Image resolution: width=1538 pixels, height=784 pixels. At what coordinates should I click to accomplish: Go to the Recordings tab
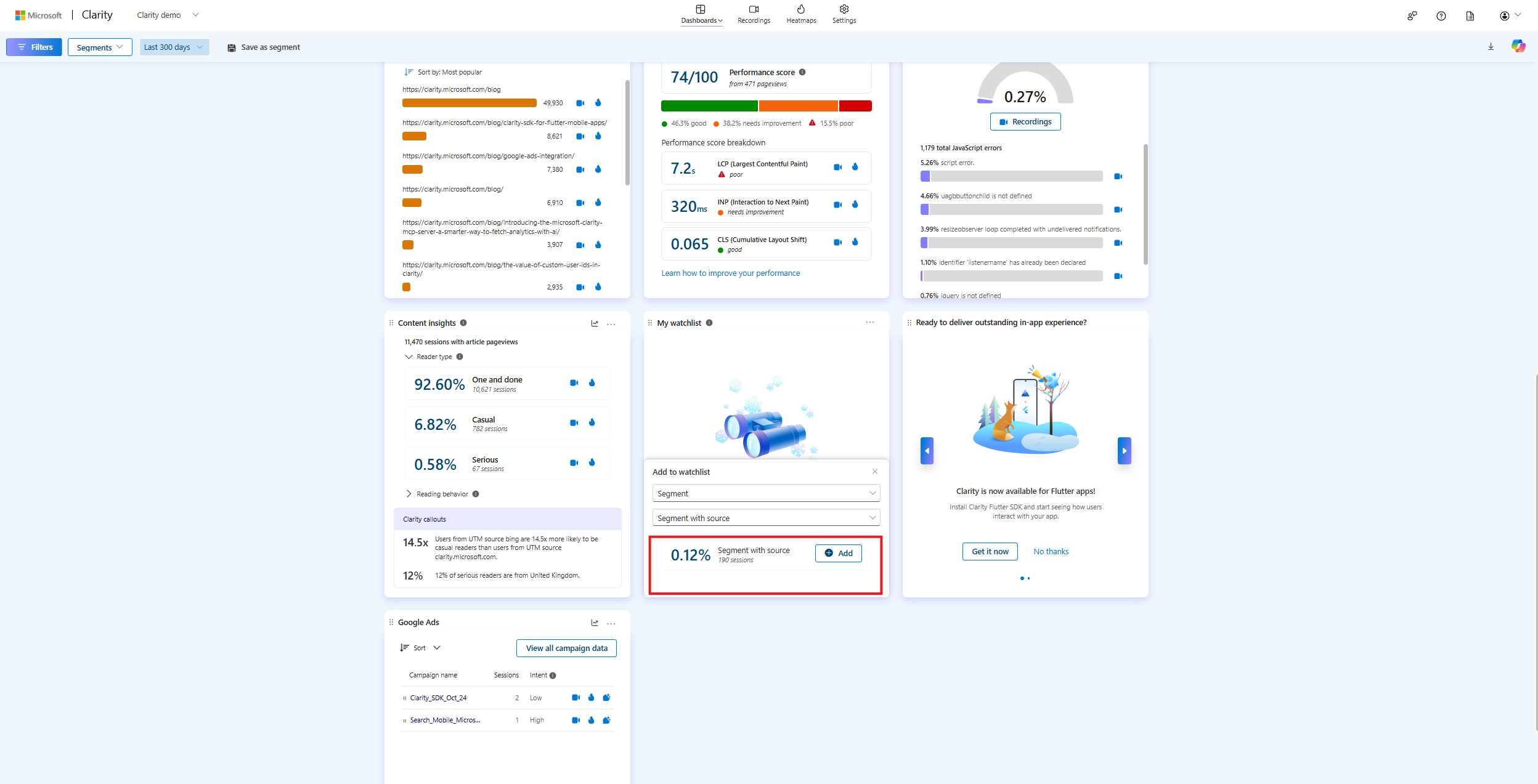pos(753,14)
